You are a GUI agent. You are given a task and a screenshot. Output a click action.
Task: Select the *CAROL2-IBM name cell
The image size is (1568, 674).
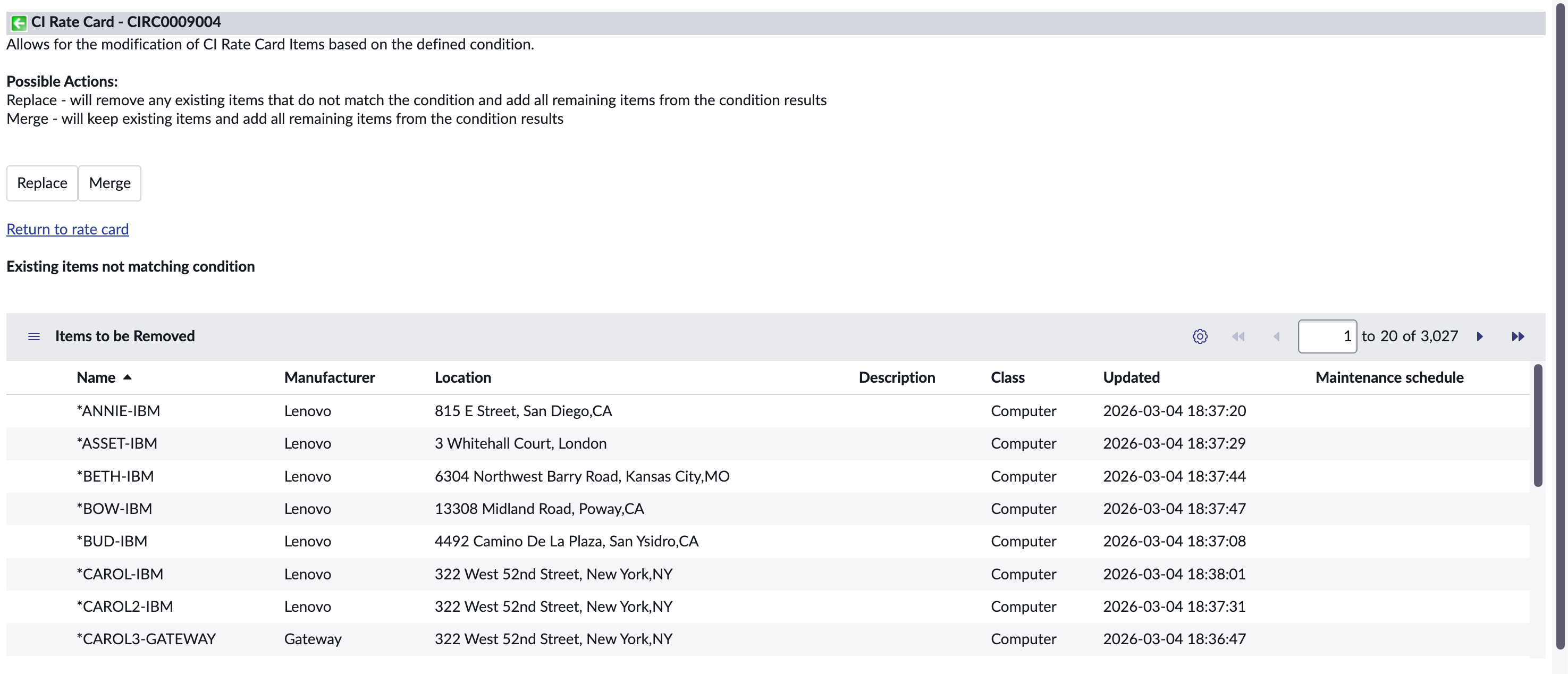pos(125,606)
